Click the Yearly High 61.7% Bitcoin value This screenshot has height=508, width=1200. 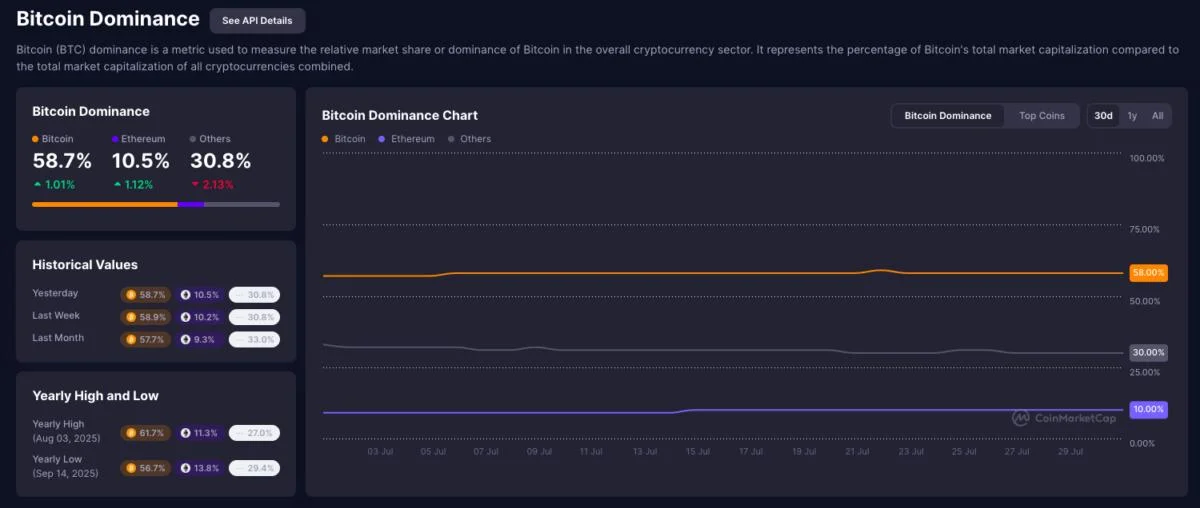pos(151,433)
